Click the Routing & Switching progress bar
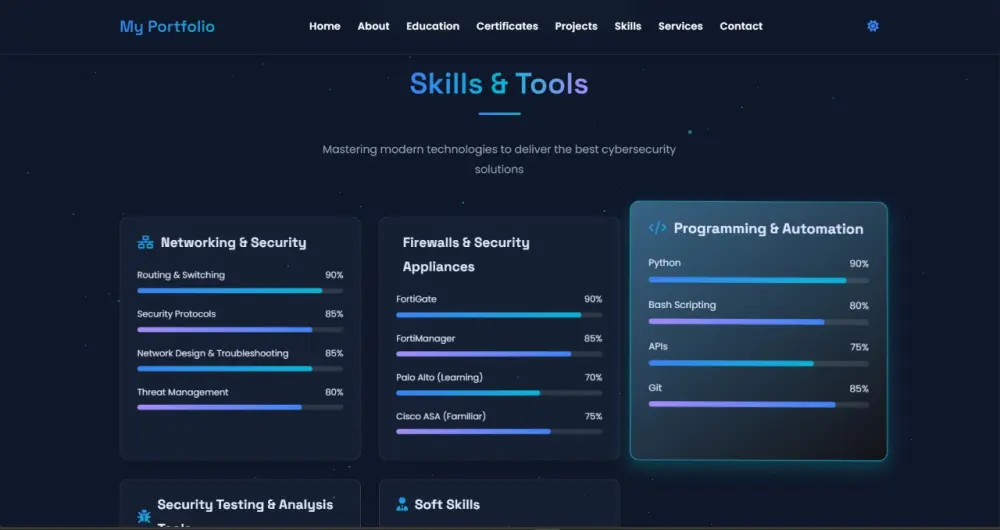 point(240,291)
